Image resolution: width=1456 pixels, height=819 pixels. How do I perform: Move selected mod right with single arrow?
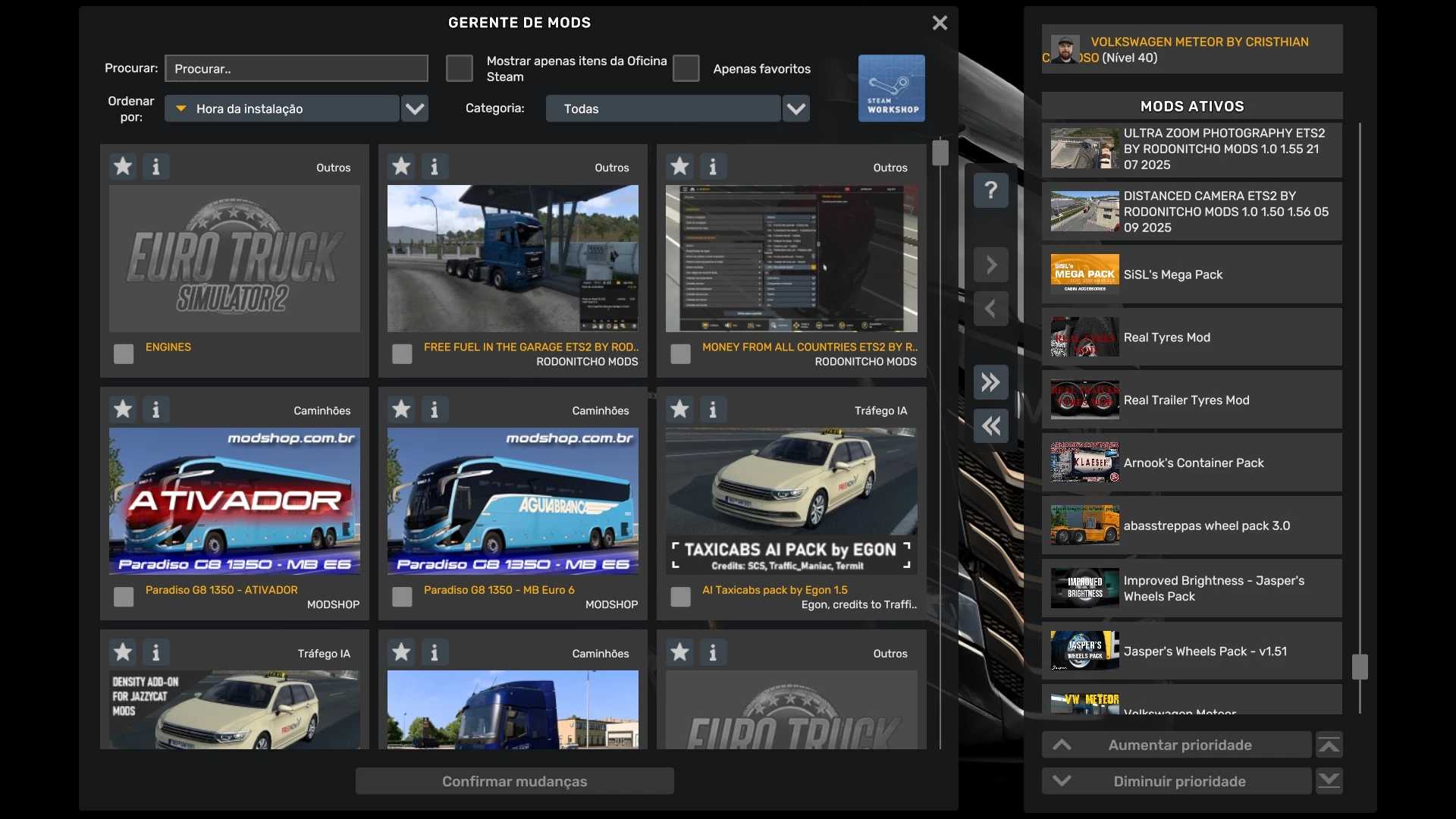click(x=990, y=265)
